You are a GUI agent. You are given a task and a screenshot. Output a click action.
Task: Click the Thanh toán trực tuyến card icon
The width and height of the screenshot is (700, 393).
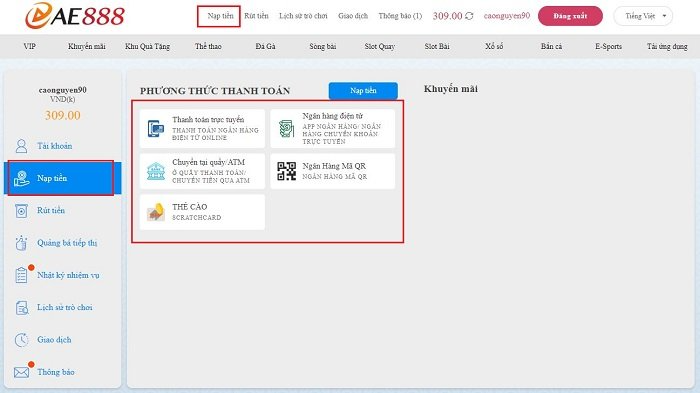coord(156,129)
